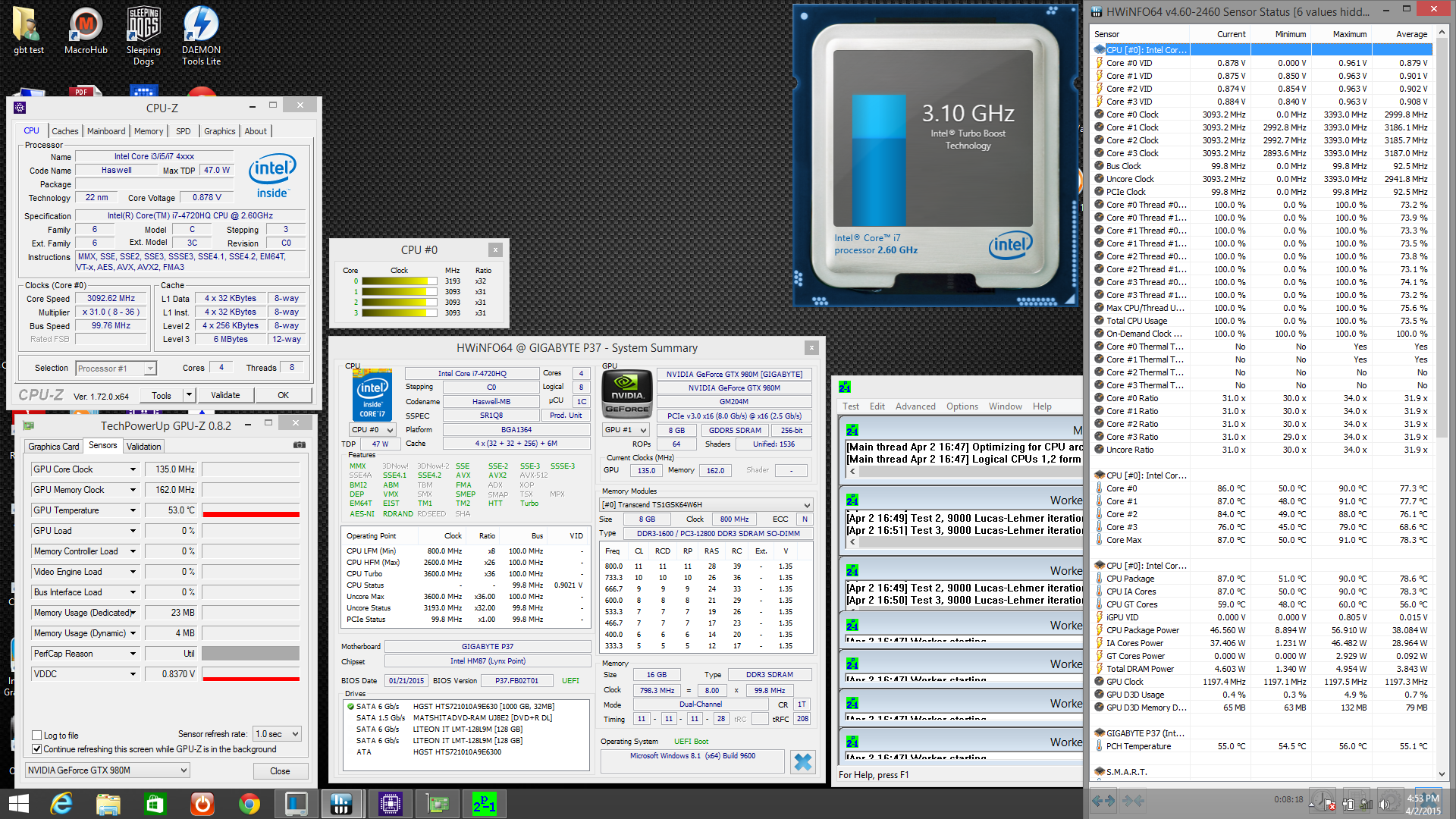1456x819 pixels.
Task: Open the CPU-Z Tools arrow dropdown
Action: click(x=190, y=395)
